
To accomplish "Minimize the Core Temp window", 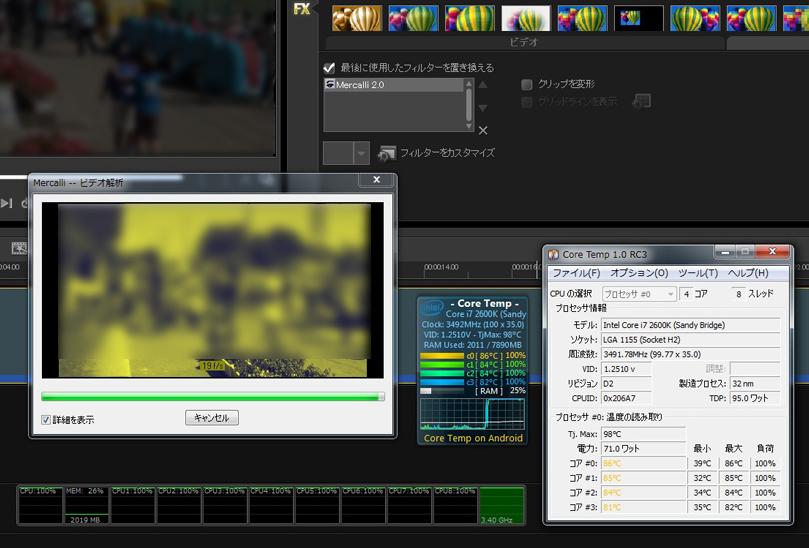I will tap(725, 252).
